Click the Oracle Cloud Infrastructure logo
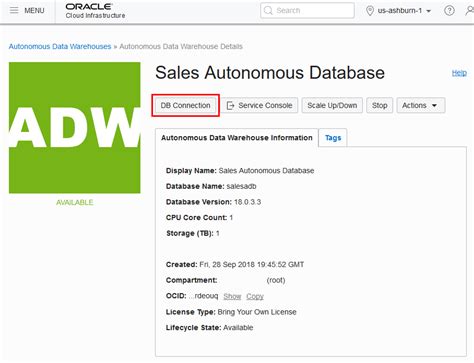 95,11
